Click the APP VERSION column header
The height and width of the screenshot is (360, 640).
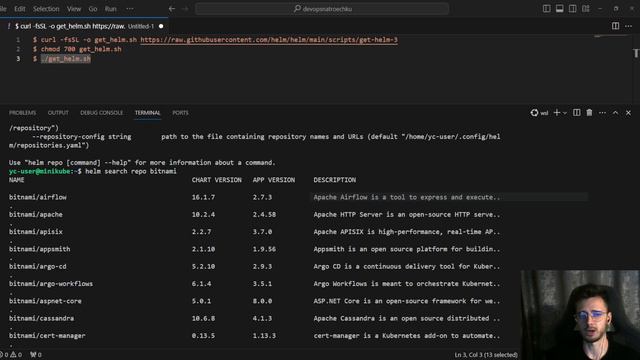coord(273,180)
